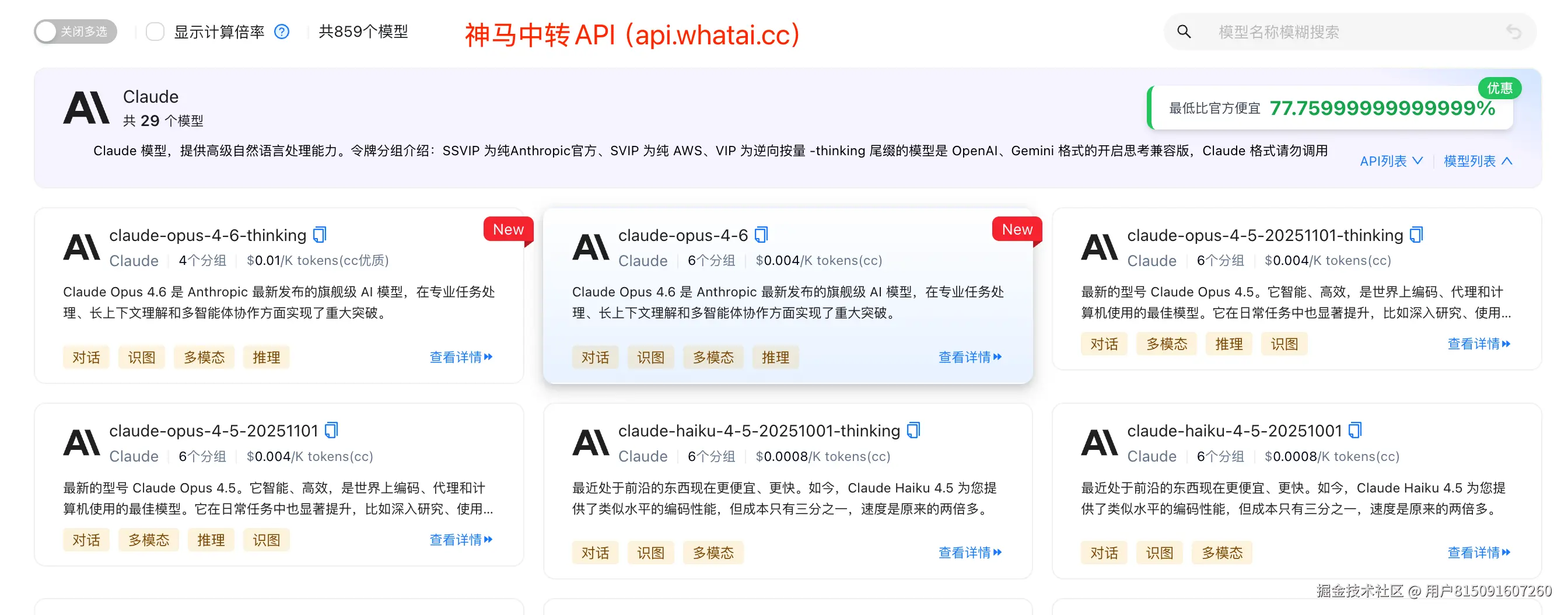Click the title claude-haiku-4-5-20251001-thinking
This screenshot has height=615, width=1568.
759,431
